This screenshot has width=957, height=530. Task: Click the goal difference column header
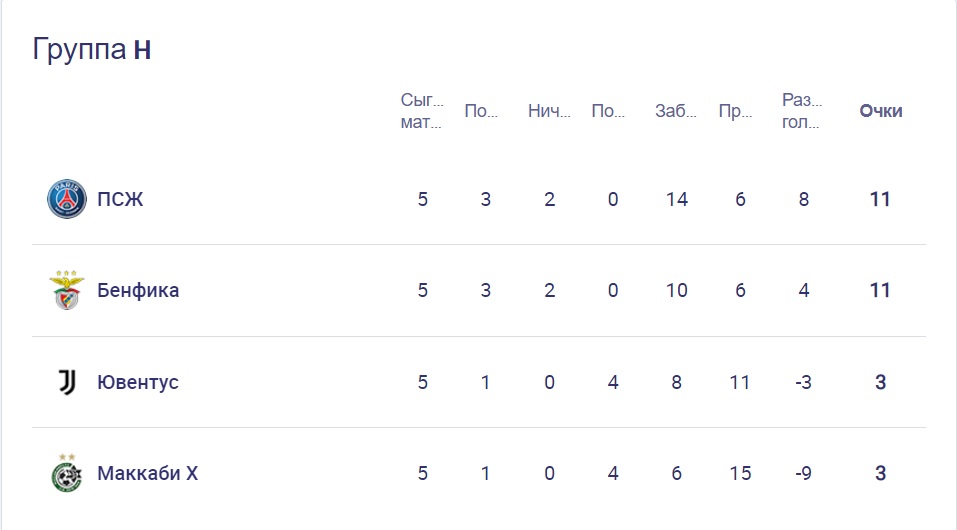point(803,111)
